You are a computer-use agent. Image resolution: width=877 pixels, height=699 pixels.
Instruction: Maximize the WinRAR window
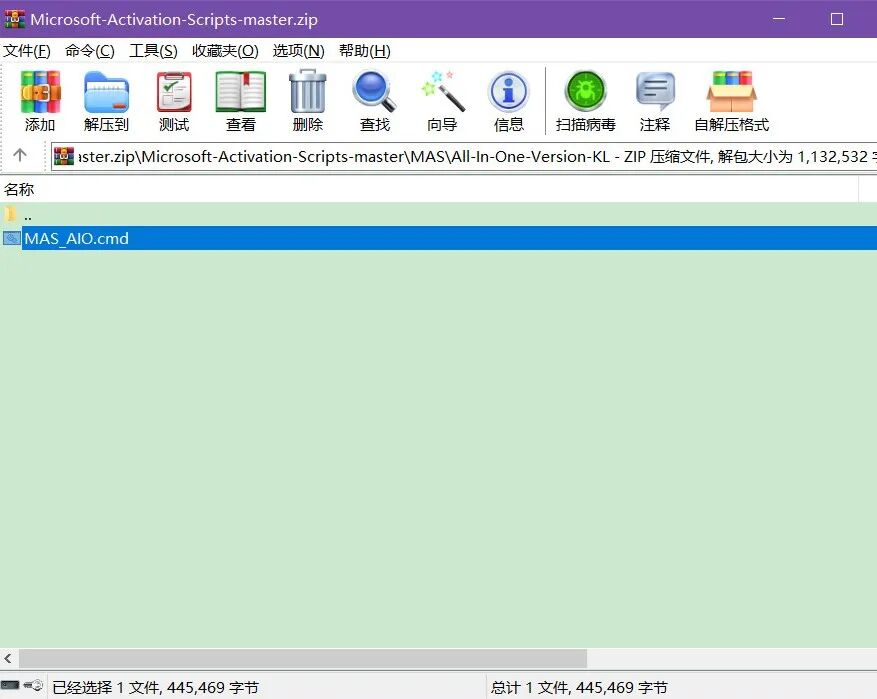(837, 19)
